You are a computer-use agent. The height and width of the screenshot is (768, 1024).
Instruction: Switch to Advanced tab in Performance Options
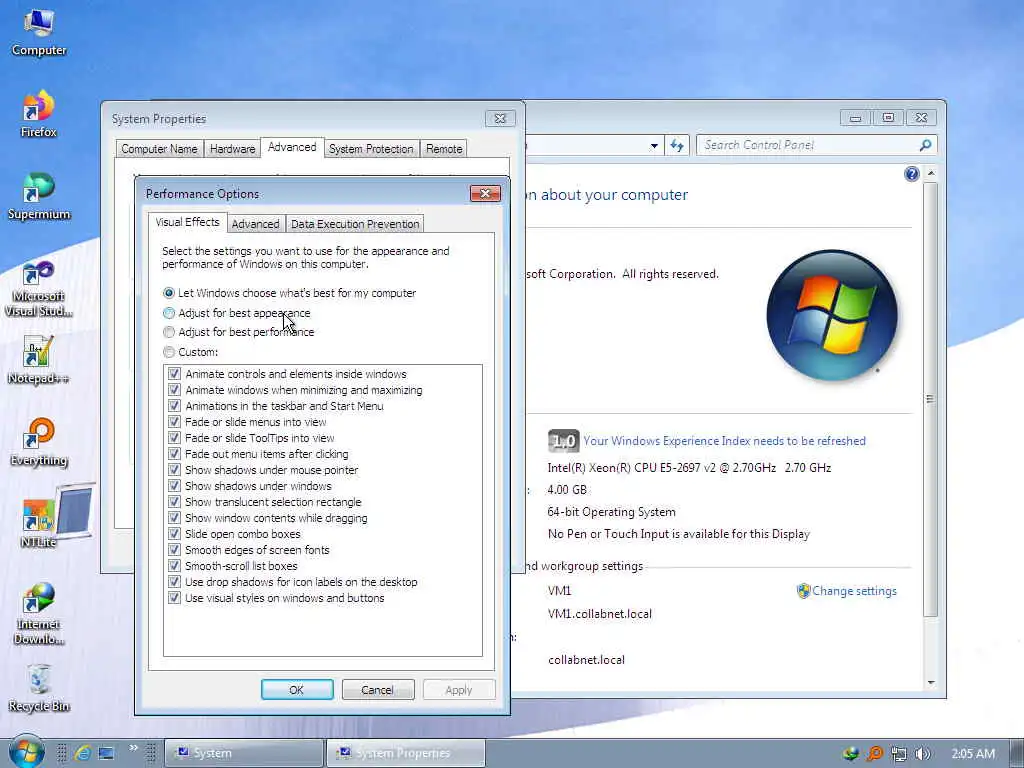tap(255, 224)
